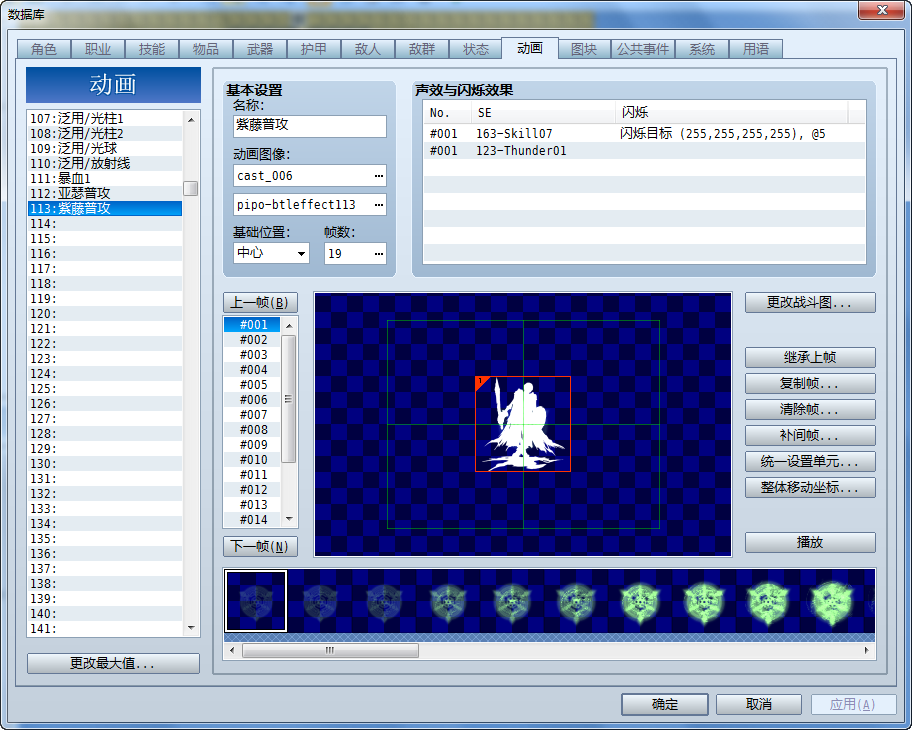Select the brightest green cell at the strip's right end
The width and height of the screenshot is (912, 730).
(x=832, y=601)
